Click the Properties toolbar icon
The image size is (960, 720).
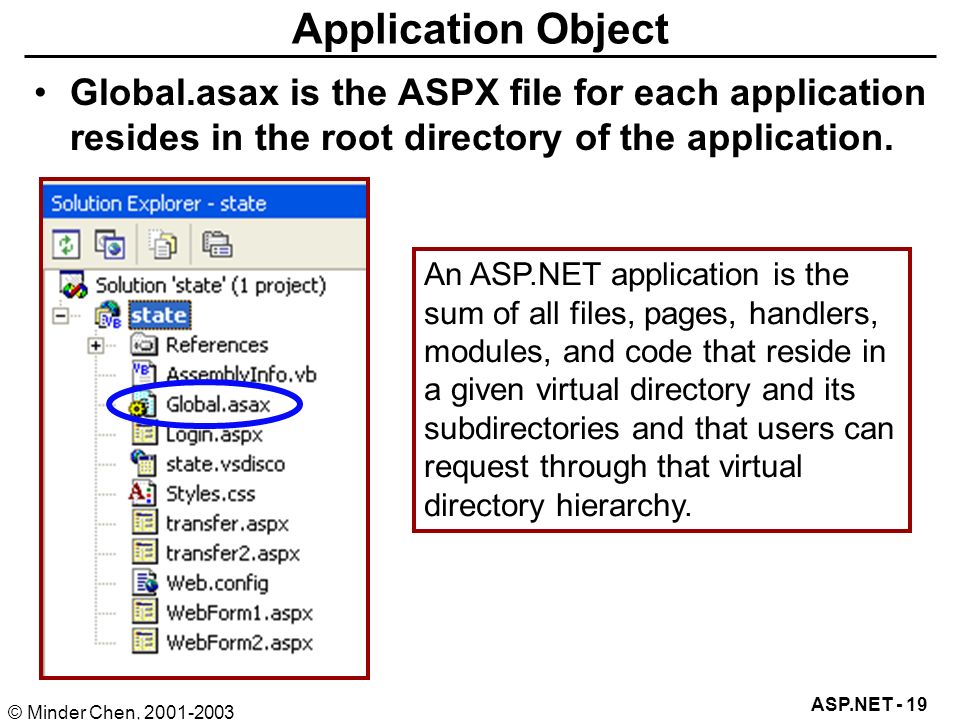217,244
